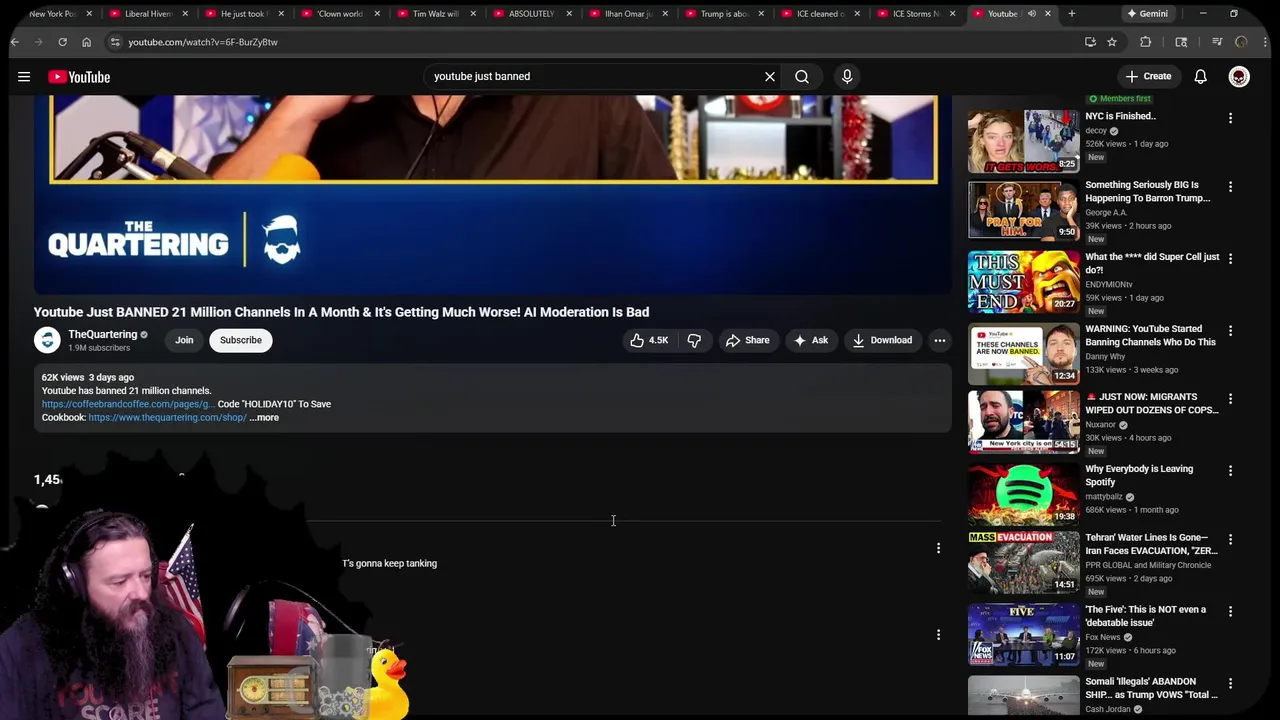The width and height of the screenshot is (1280, 720).
Task: Open TheQuartering channel name link
Action: tap(102, 334)
